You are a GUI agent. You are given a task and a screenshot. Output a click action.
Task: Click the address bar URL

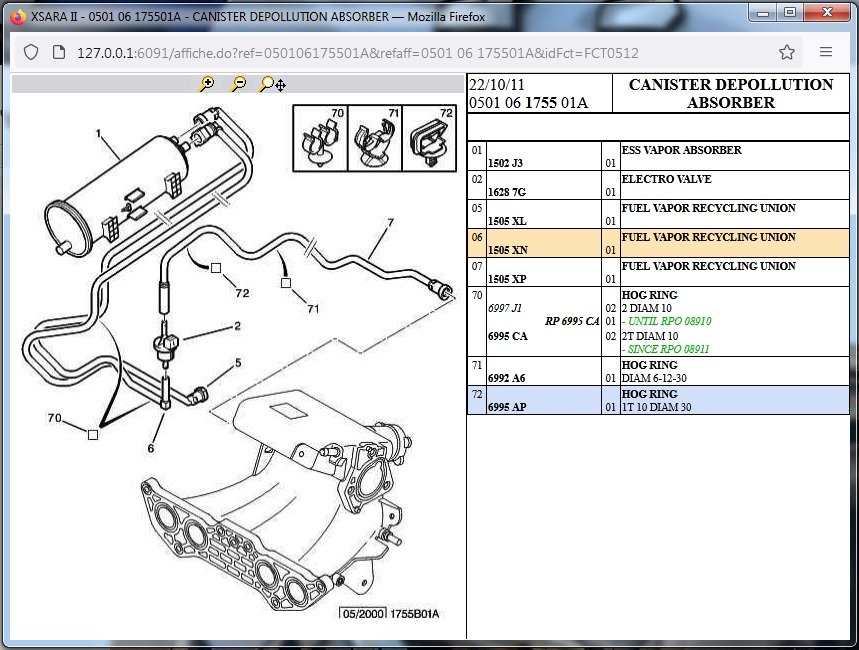pyautogui.click(x=358, y=53)
